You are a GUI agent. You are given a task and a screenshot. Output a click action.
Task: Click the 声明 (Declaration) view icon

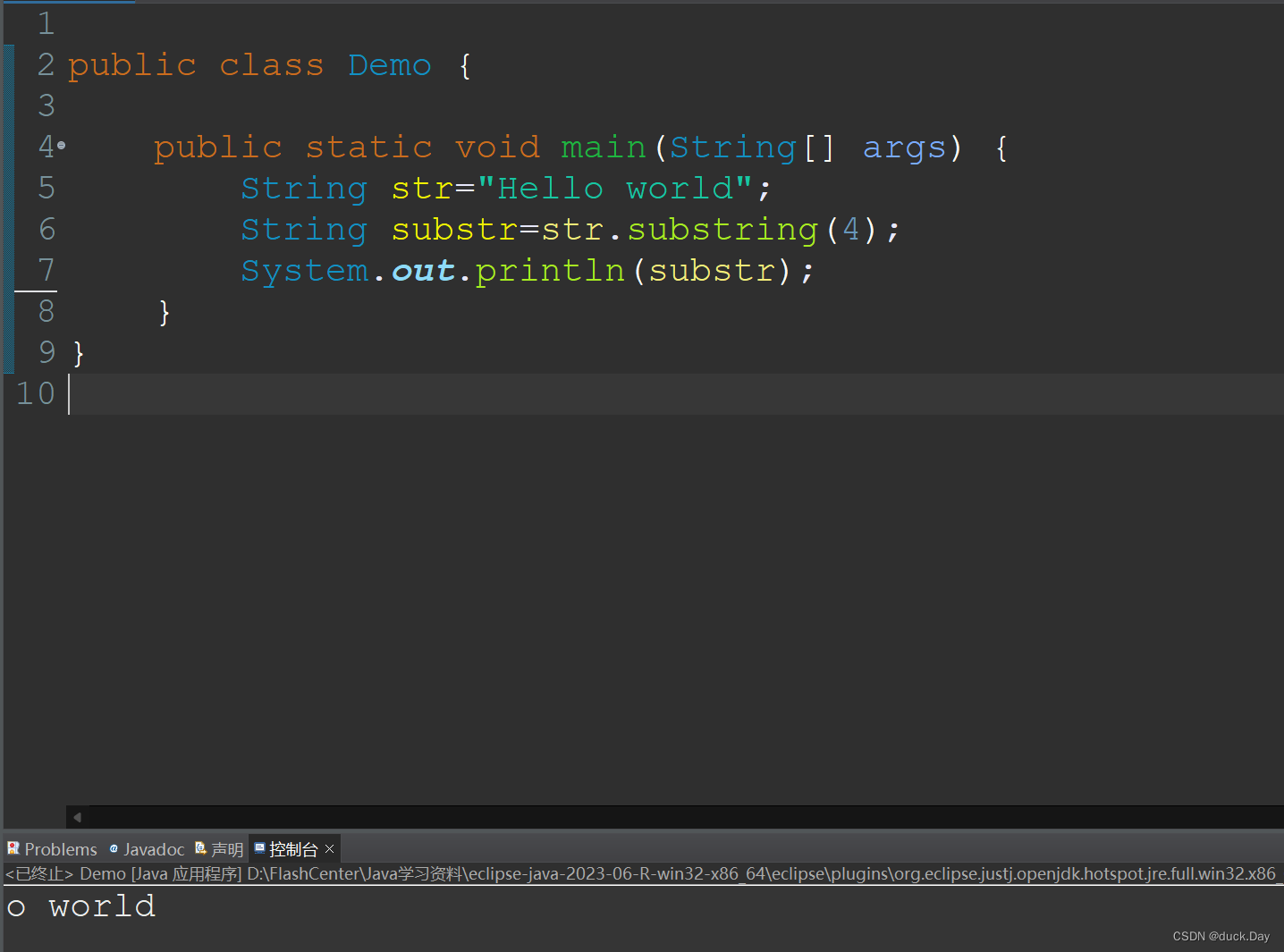coord(199,848)
